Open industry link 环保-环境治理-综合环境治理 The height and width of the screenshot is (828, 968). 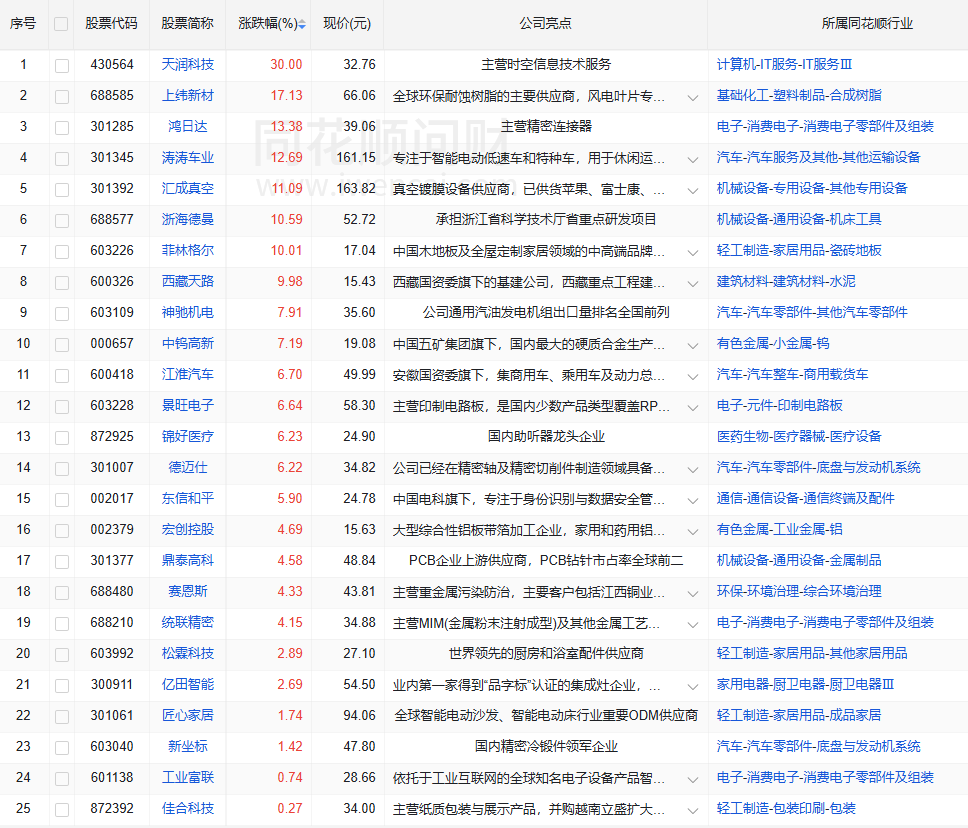(799, 591)
